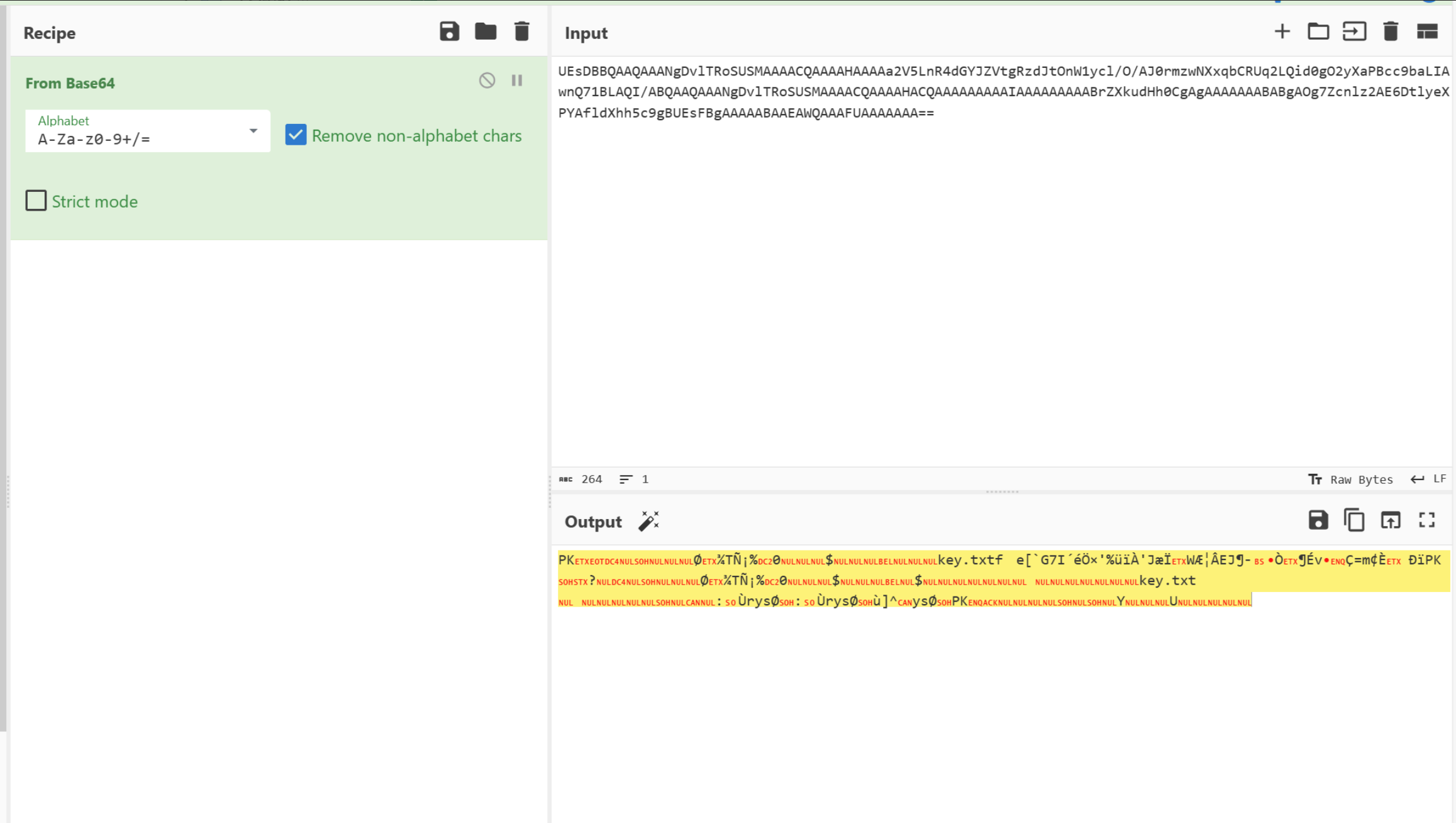Reset the pane layout
The height and width of the screenshot is (823, 1456).
(x=1427, y=31)
